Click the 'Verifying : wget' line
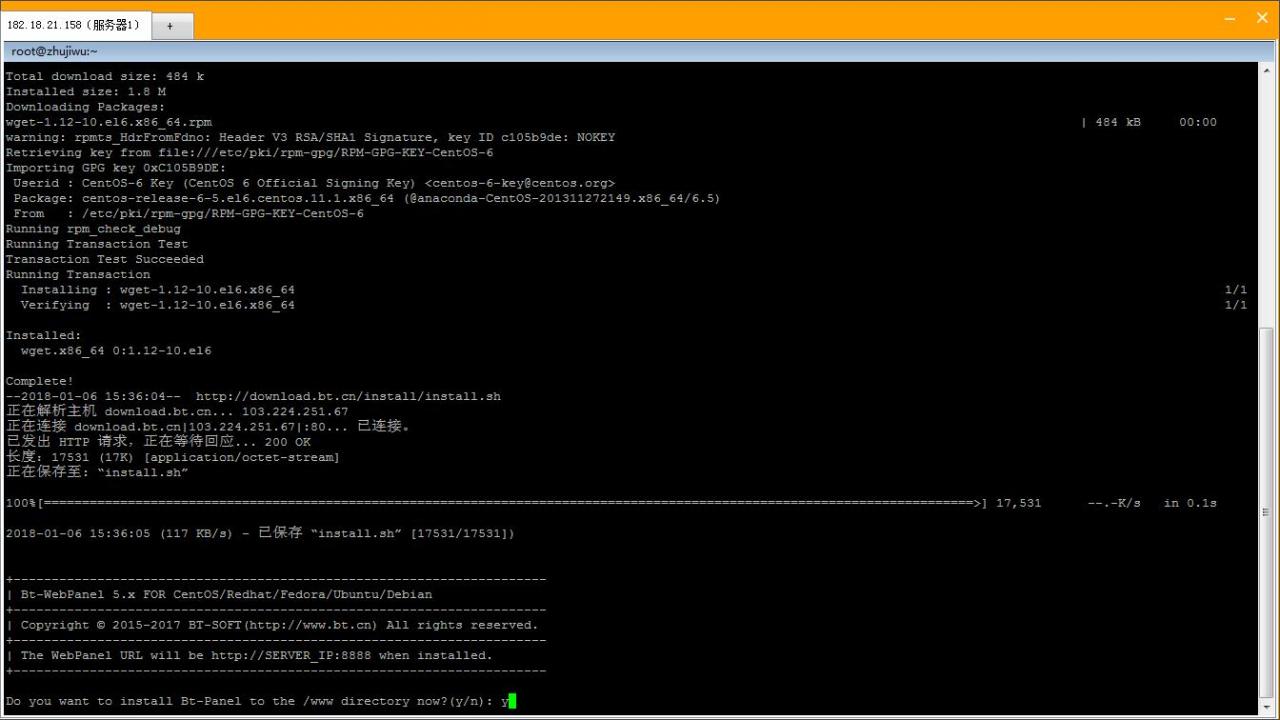The height and width of the screenshot is (720, 1280). pos(157,305)
